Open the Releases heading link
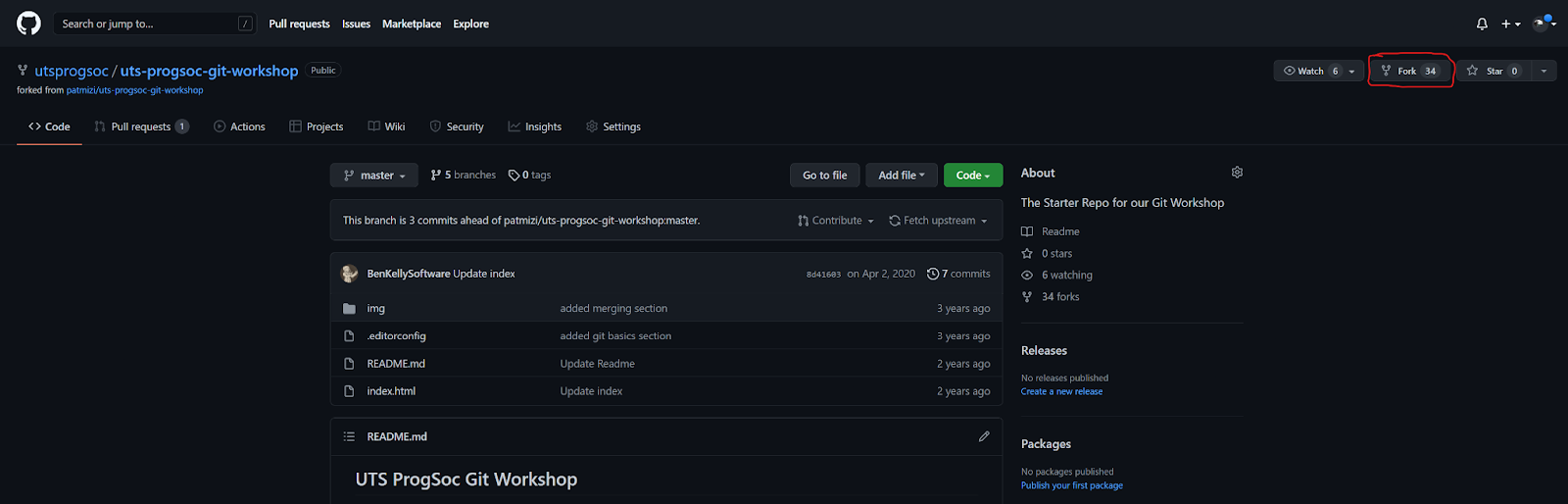 coord(1044,350)
